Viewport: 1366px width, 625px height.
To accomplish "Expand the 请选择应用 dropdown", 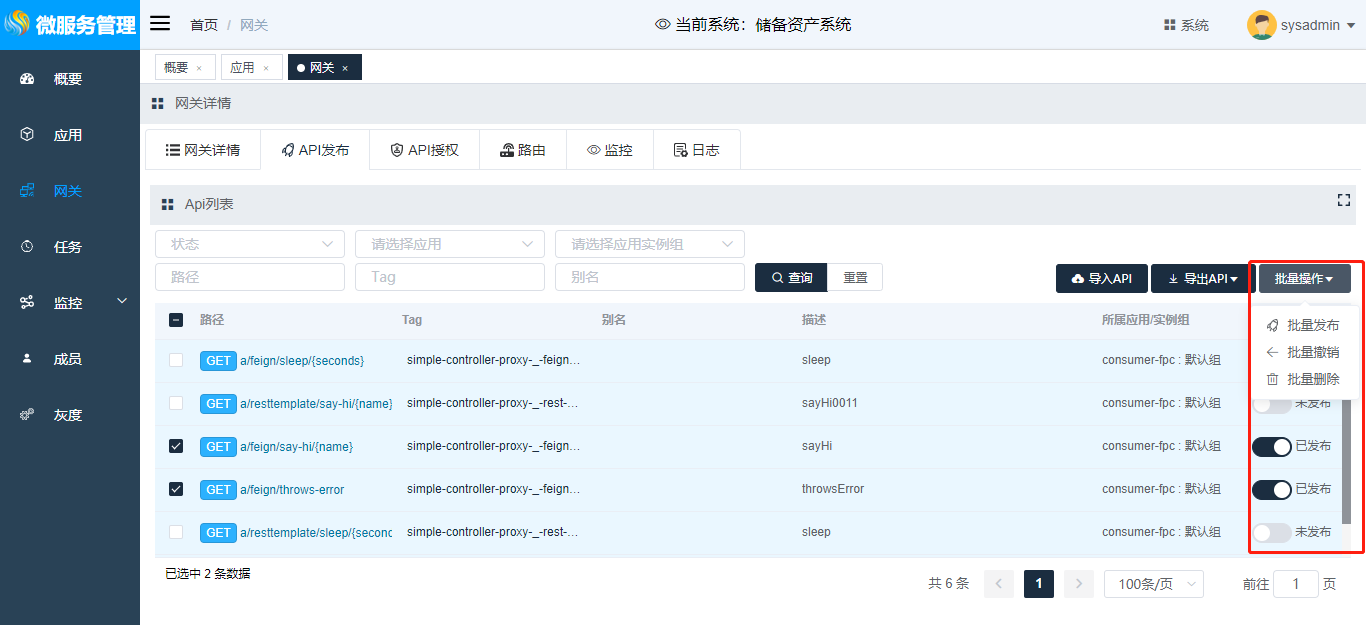I will (449, 244).
